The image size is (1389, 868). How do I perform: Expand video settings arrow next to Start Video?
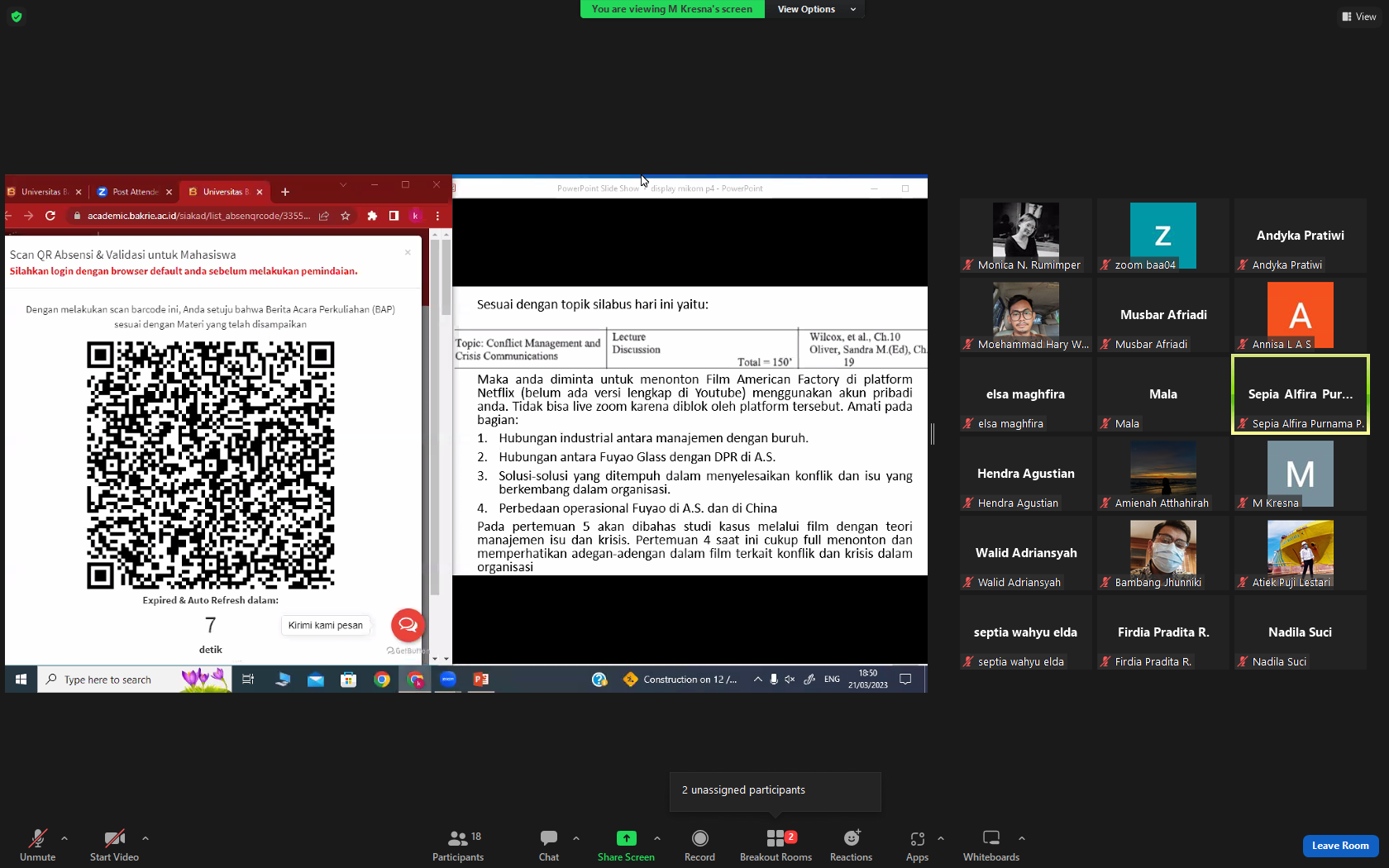[146, 838]
